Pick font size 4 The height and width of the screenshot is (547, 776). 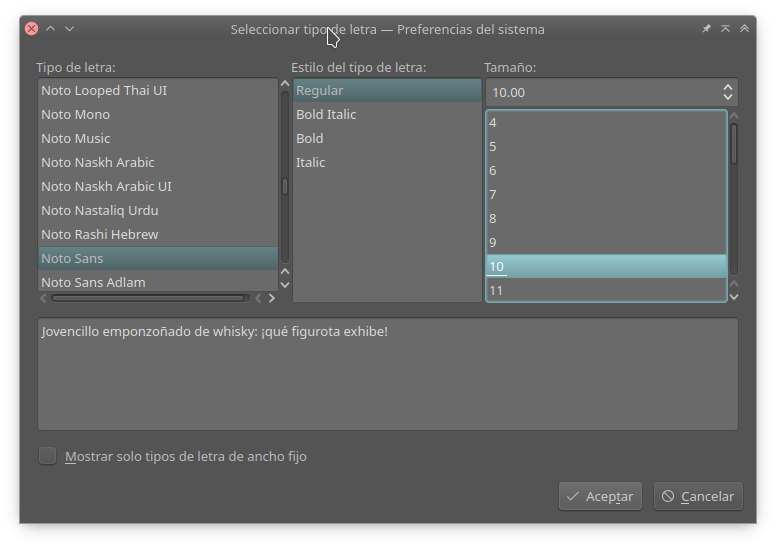coord(606,123)
